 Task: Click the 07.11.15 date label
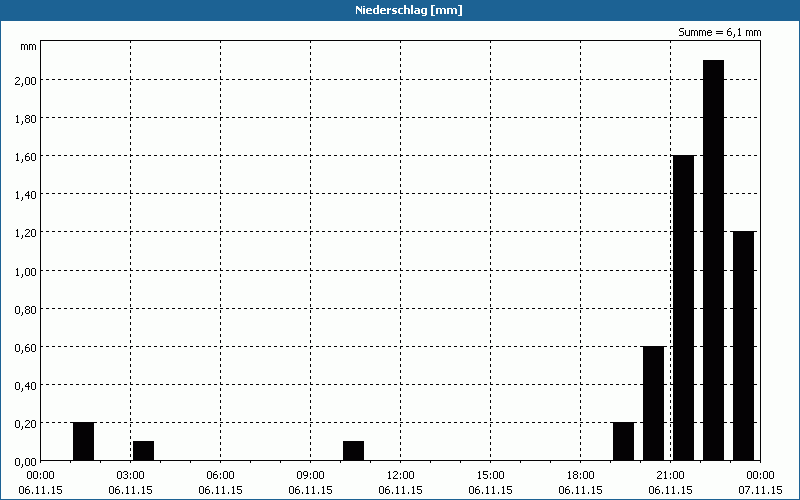click(x=760, y=490)
